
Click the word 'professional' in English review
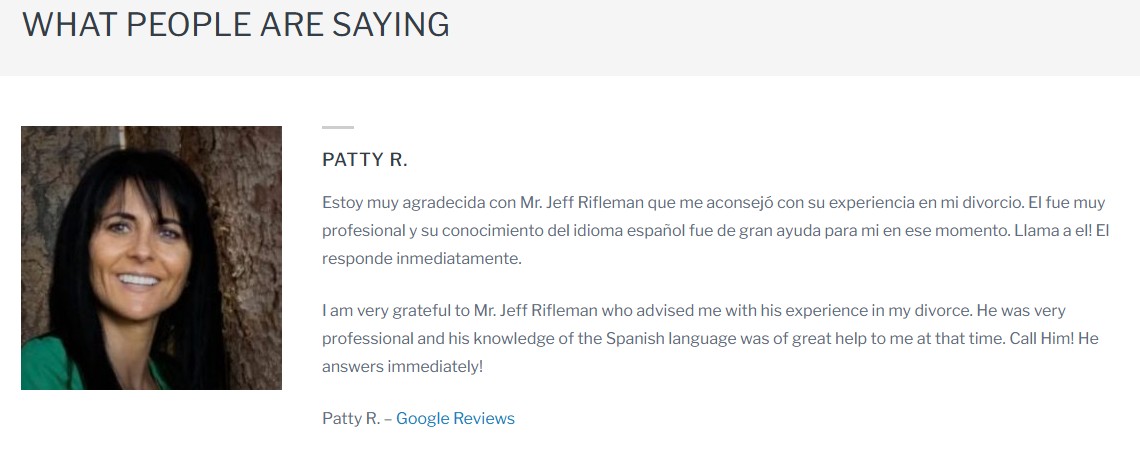[367, 339]
